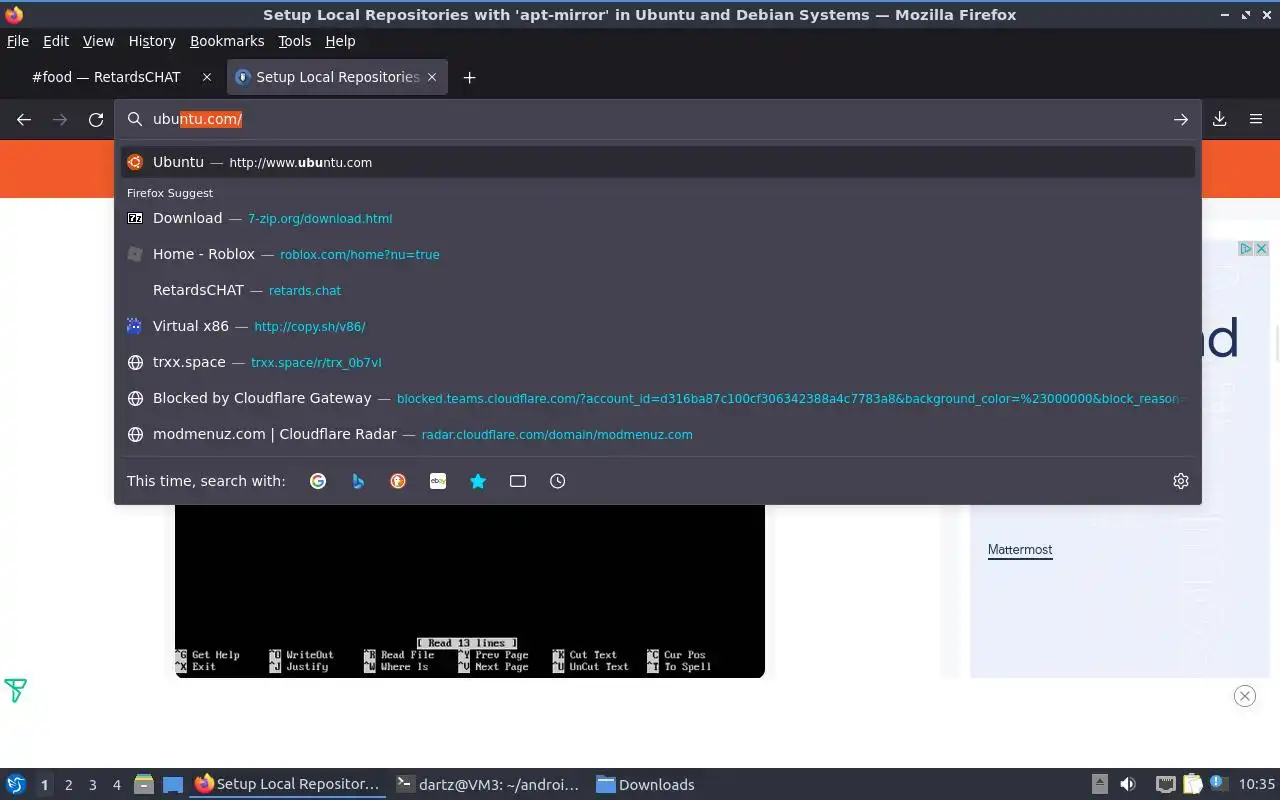1280x800 pixels.
Task: Open the History menu
Action: (151, 41)
